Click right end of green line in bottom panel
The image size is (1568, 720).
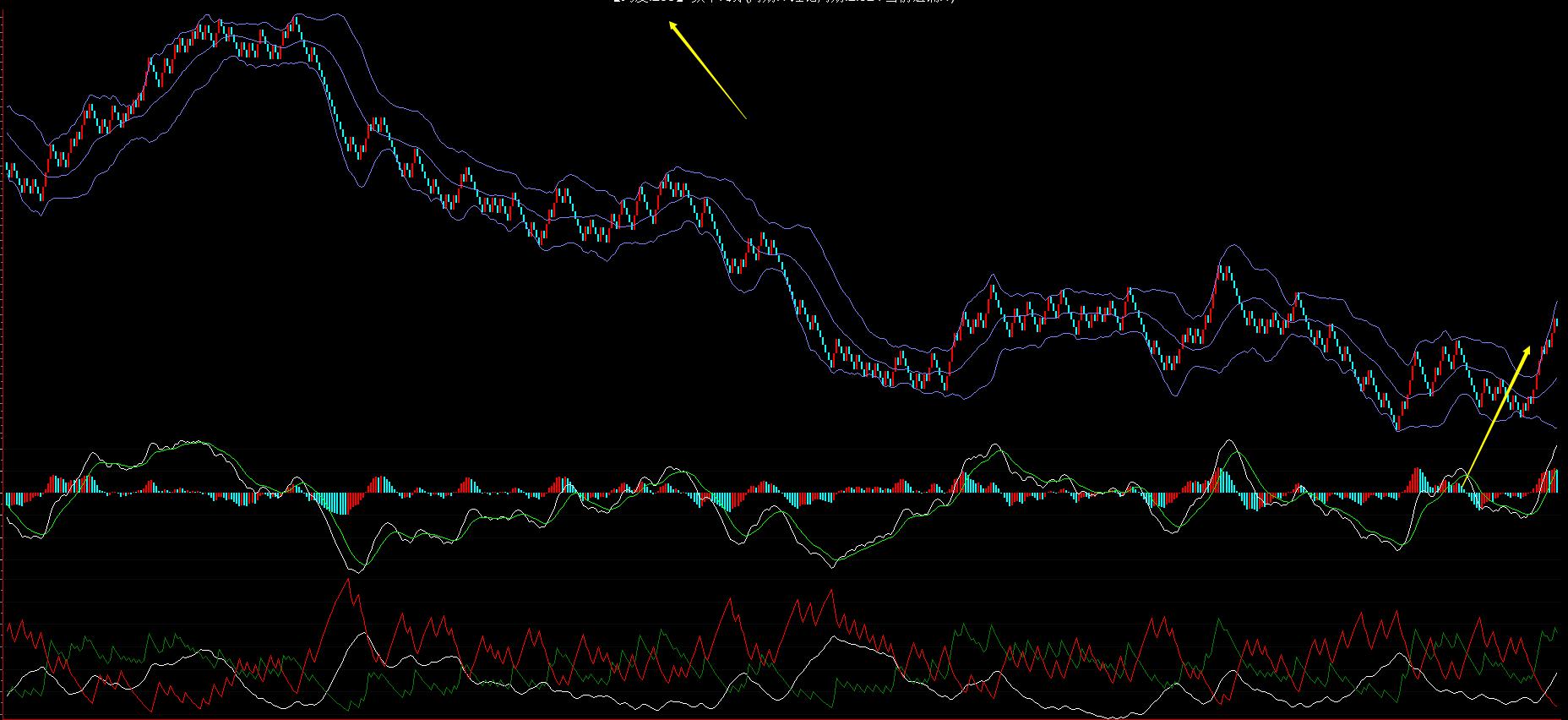pos(1556,630)
